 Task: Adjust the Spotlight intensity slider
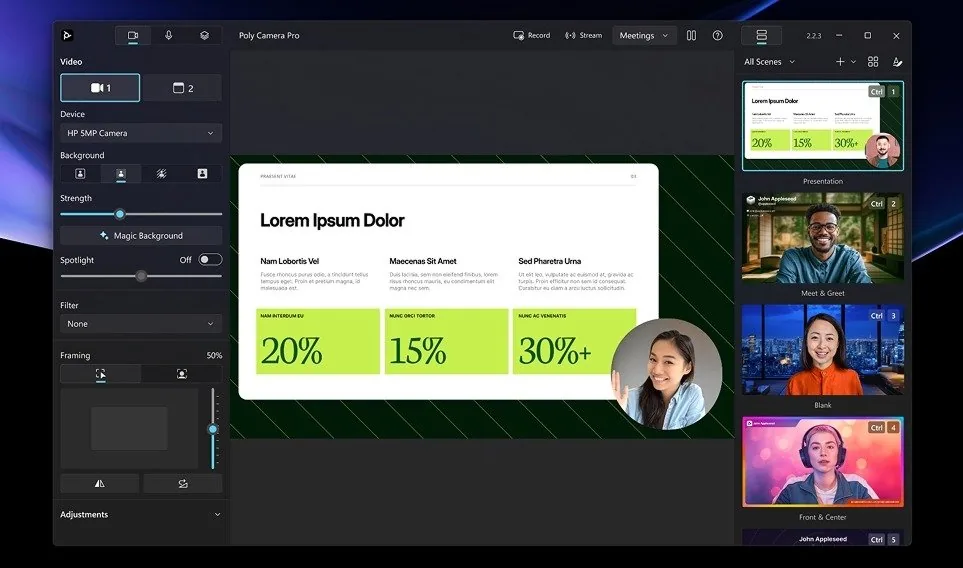coord(141,276)
